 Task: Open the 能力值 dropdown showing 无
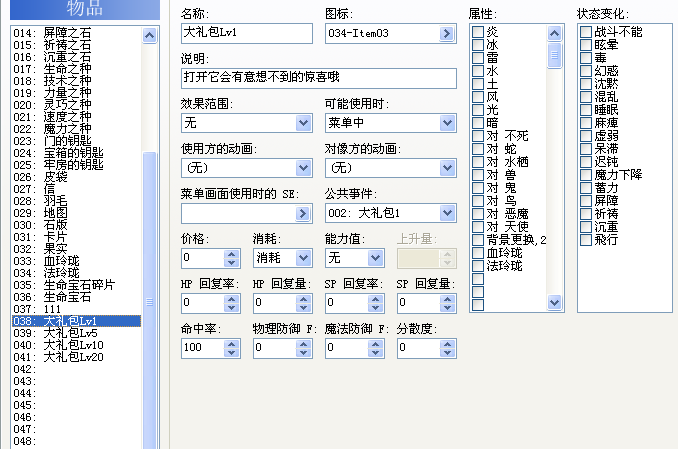(375, 258)
